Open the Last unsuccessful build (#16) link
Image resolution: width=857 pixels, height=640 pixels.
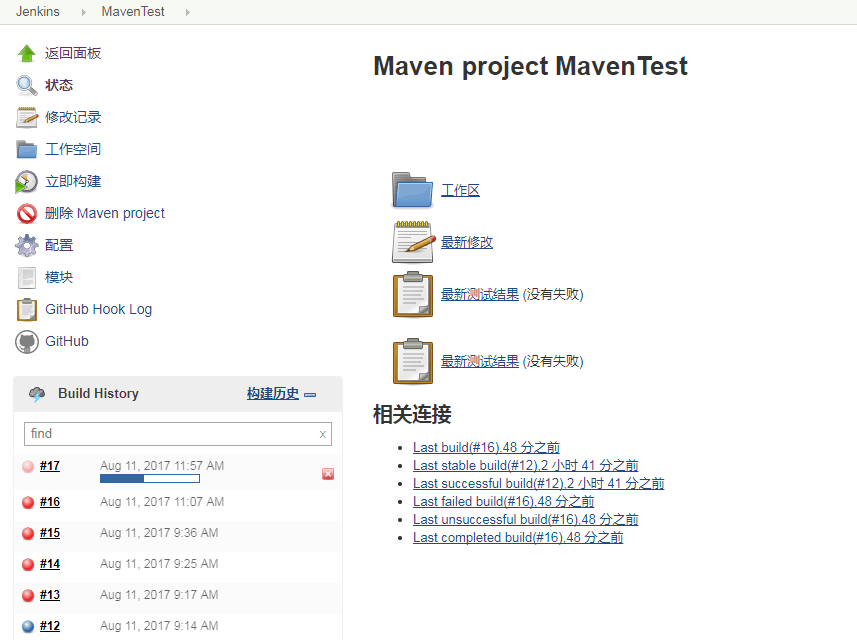click(526, 520)
